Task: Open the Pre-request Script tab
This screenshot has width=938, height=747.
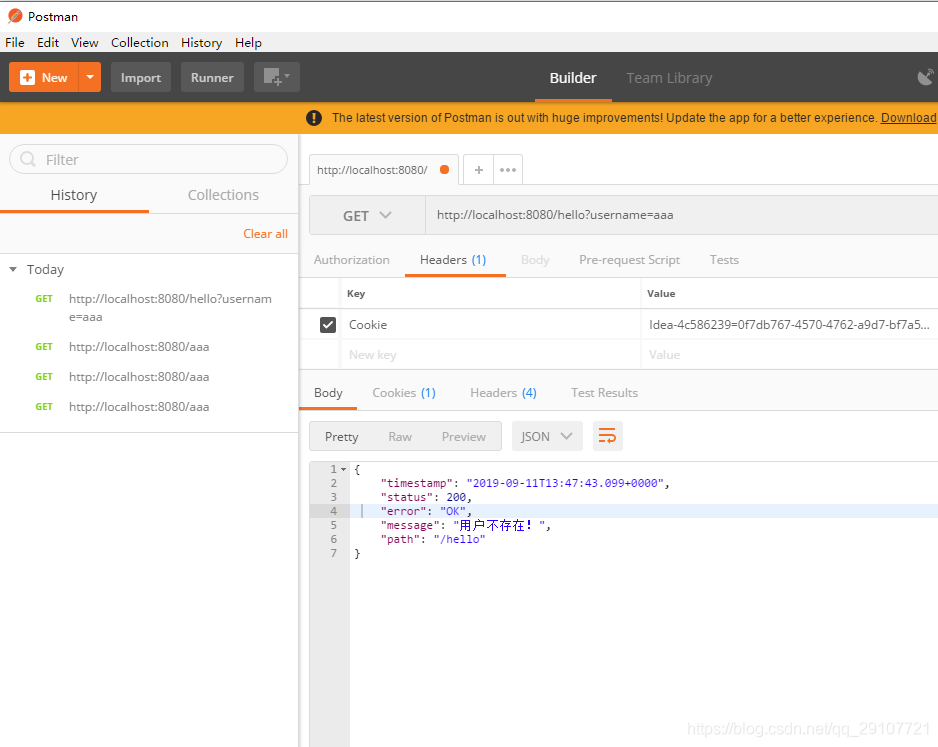Action: (629, 260)
